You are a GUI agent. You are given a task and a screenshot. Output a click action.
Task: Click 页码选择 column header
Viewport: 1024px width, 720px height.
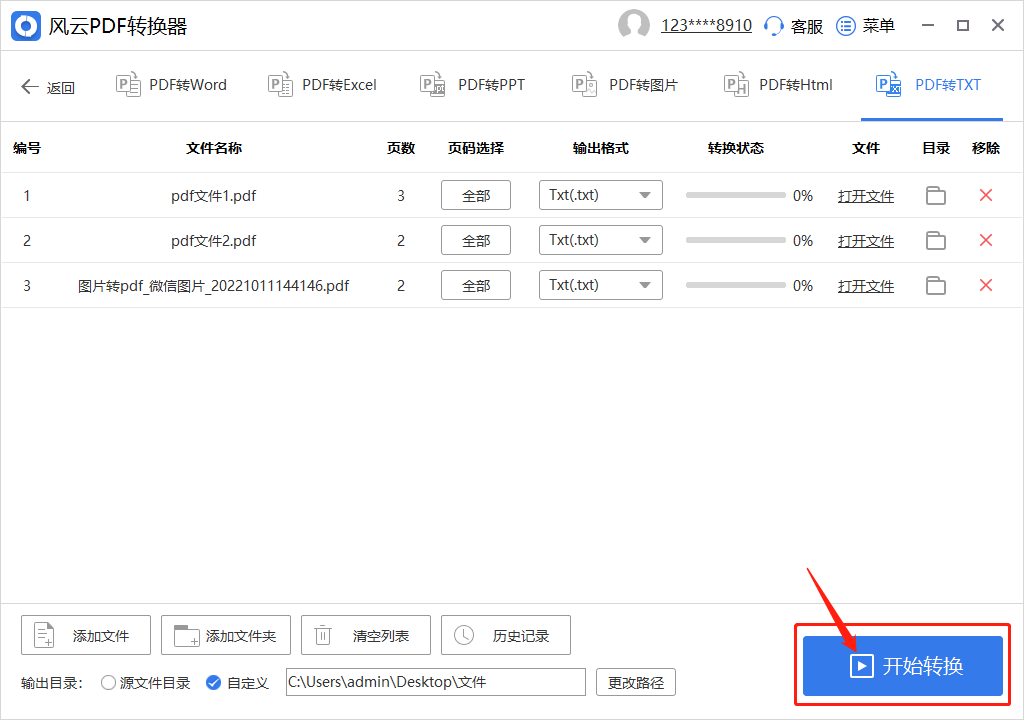point(475,148)
